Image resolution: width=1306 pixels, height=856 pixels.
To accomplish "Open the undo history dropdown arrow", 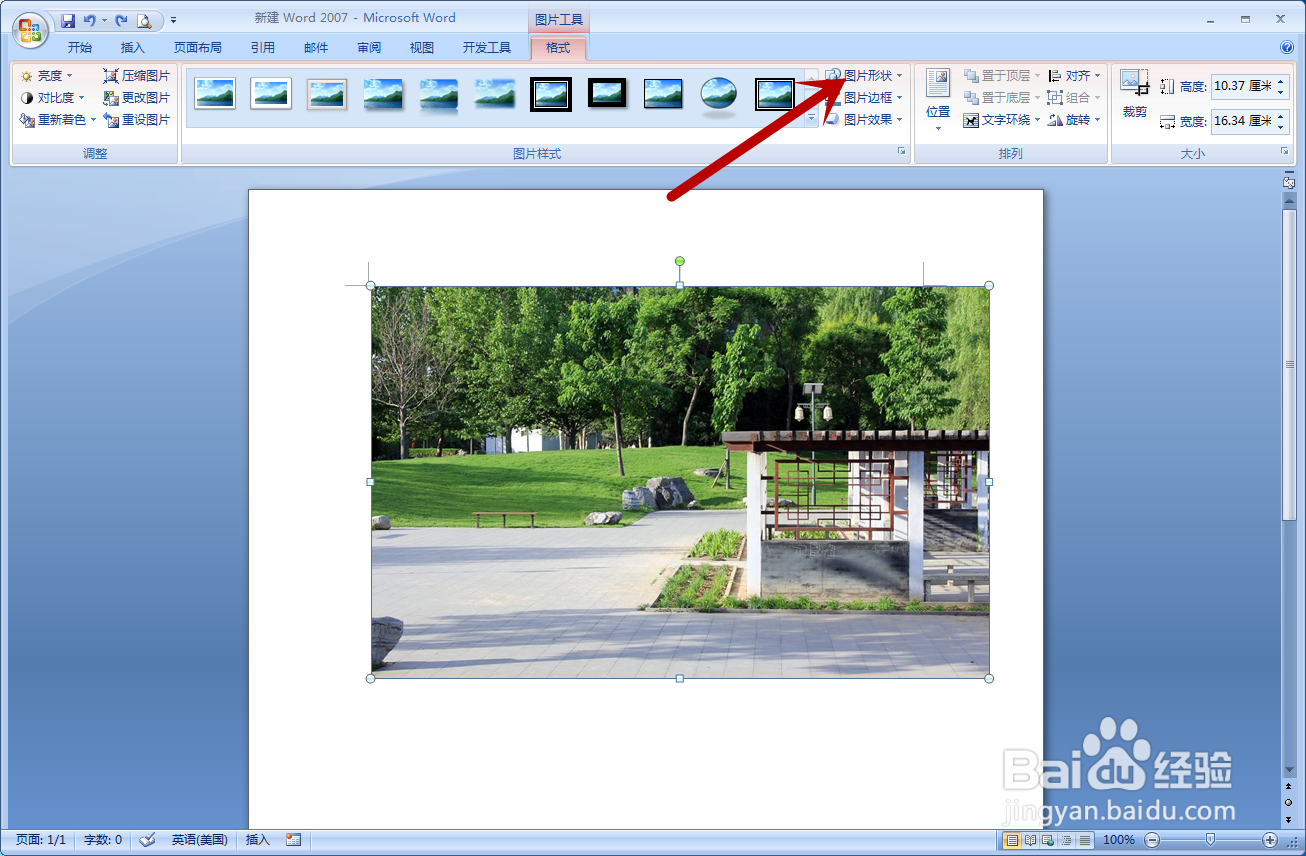I will [104, 20].
